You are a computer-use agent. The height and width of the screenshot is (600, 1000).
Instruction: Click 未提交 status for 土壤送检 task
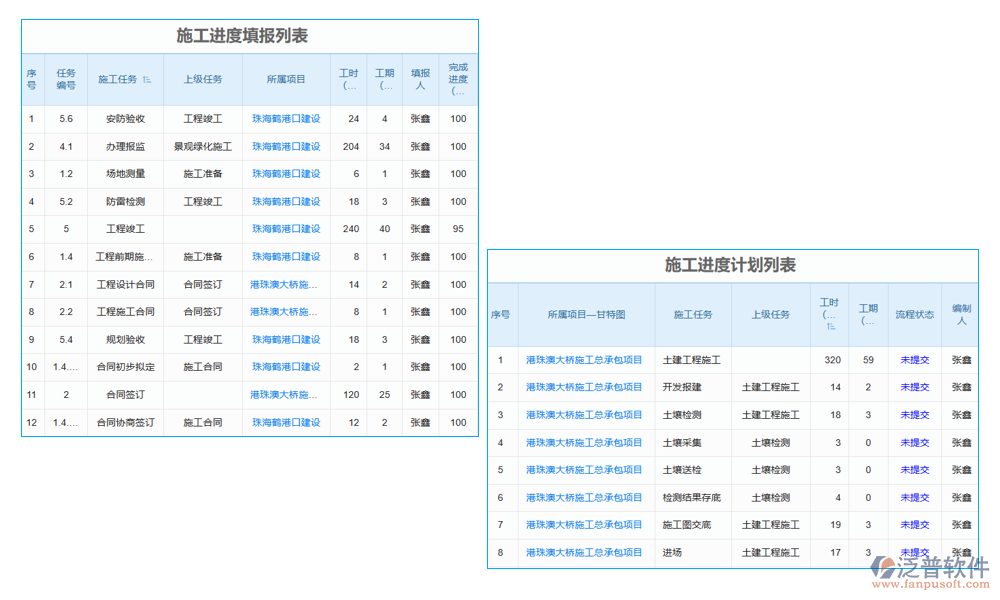tap(914, 470)
